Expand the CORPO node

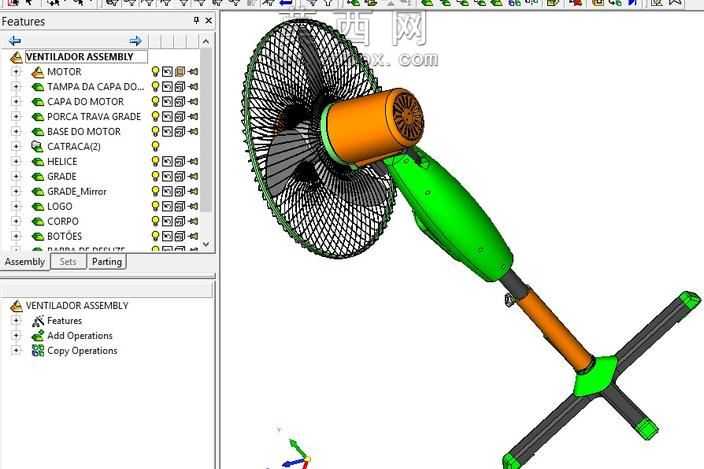click(x=16, y=221)
